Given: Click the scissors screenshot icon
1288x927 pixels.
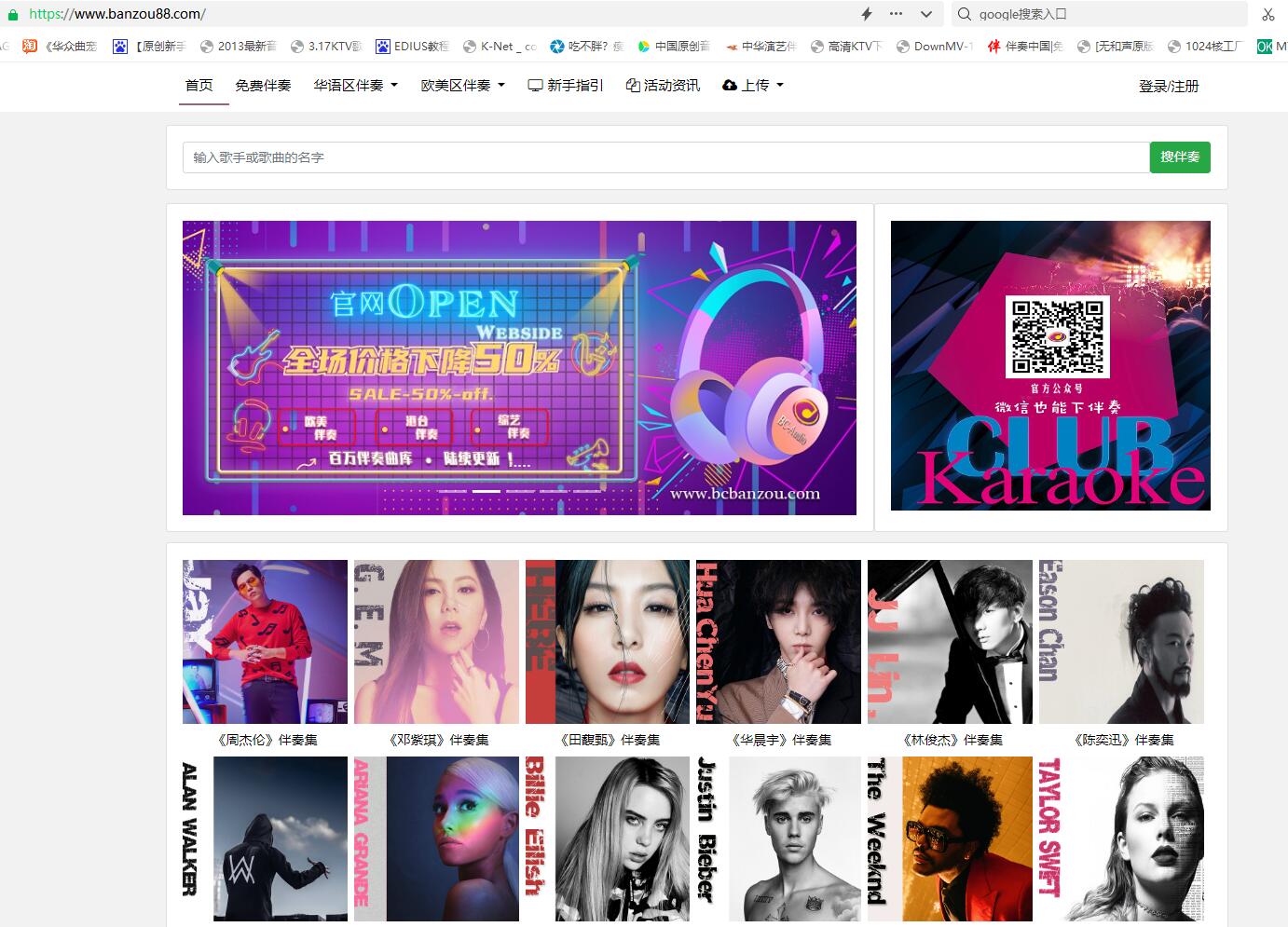Looking at the screenshot, I should [1267, 14].
